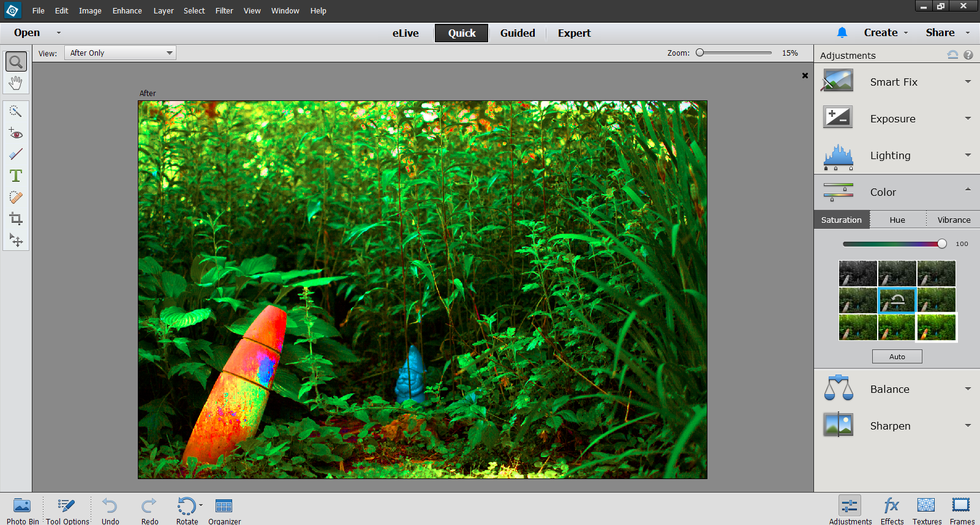The width and height of the screenshot is (980, 525).
Task: Show the Textures panel
Action: (x=927, y=508)
